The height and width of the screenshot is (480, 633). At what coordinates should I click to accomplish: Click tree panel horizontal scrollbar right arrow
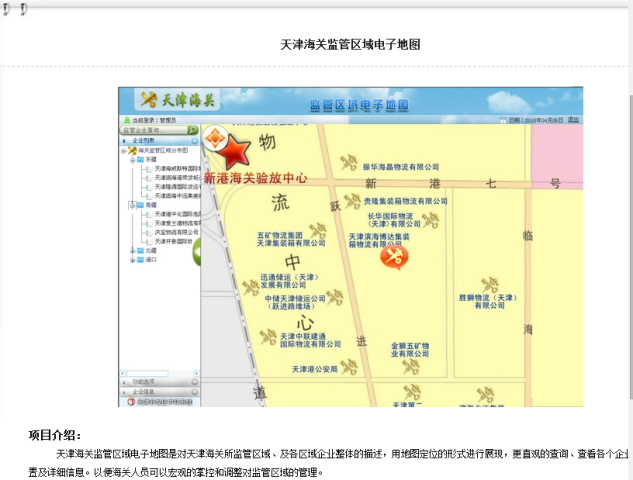click(197, 373)
